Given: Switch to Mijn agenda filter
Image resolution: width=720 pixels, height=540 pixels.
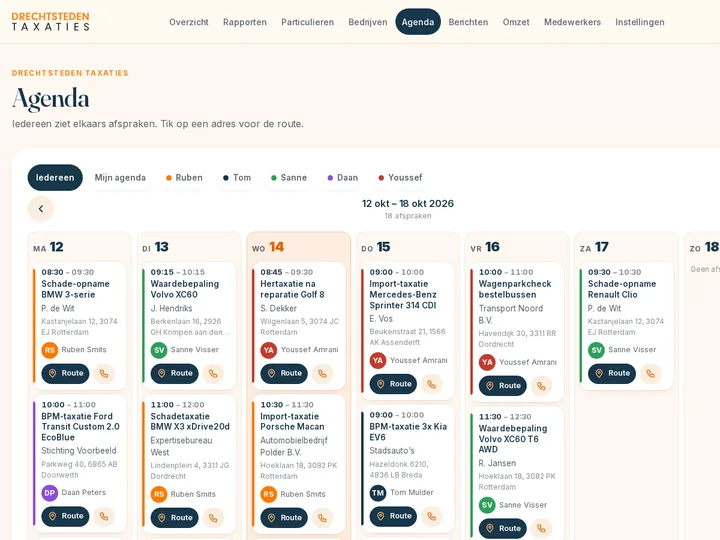Looking at the screenshot, I should (120, 178).
